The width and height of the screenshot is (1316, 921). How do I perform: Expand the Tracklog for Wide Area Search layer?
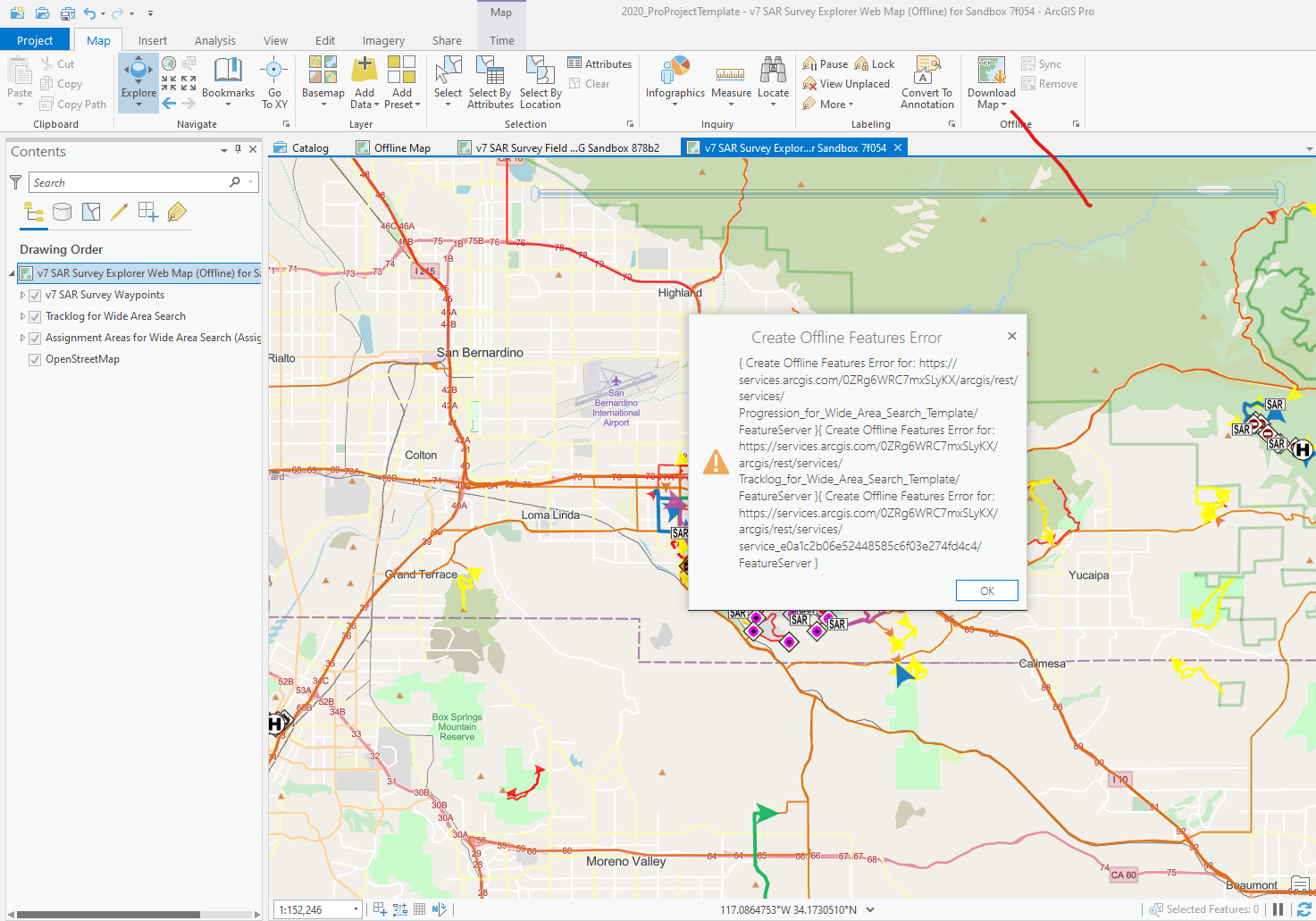[x=22, y=316]
